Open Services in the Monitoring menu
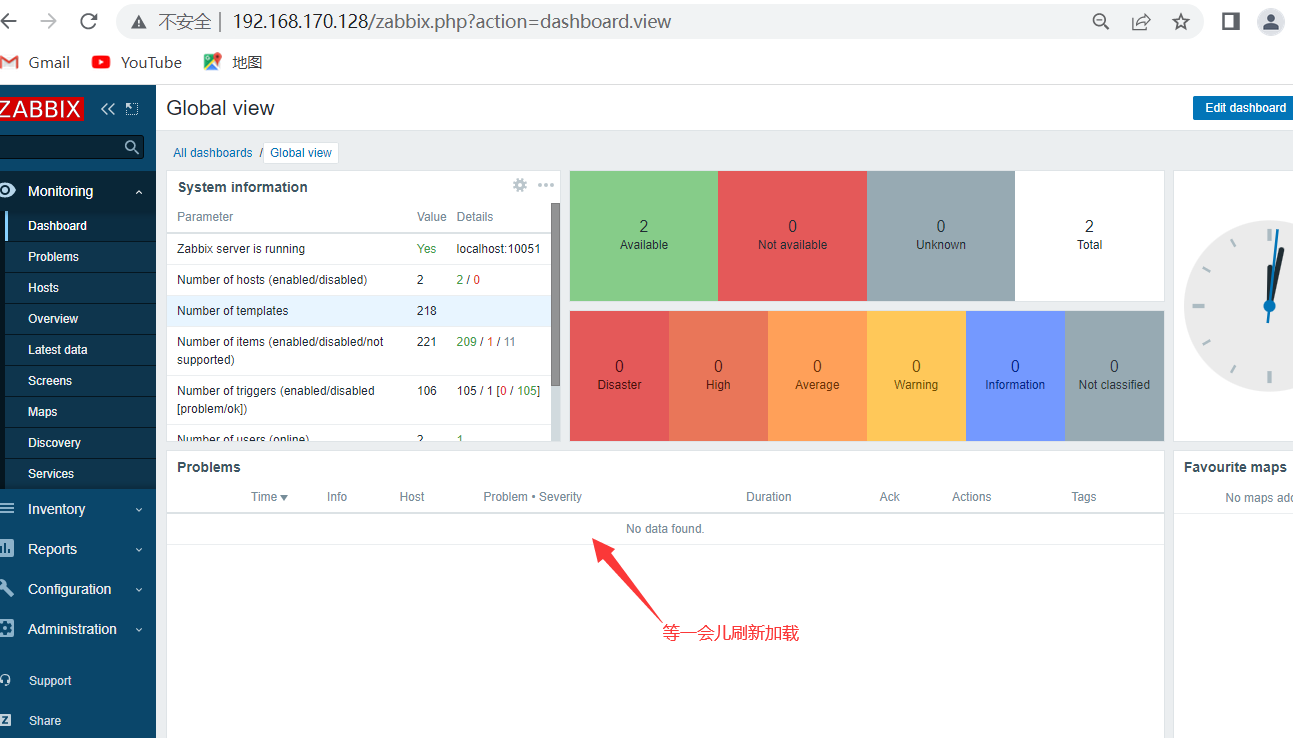The image size is (1293, 738). pyautogui.click(x=78, y=474)
